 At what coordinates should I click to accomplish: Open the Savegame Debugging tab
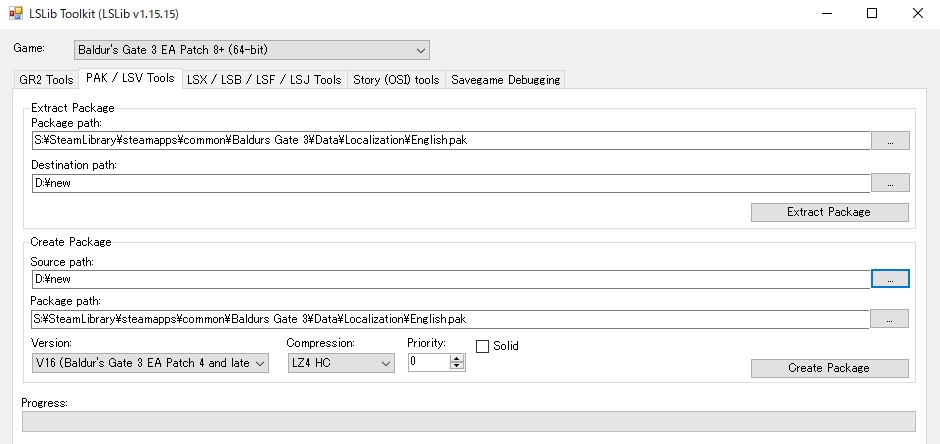pos(505,80)
